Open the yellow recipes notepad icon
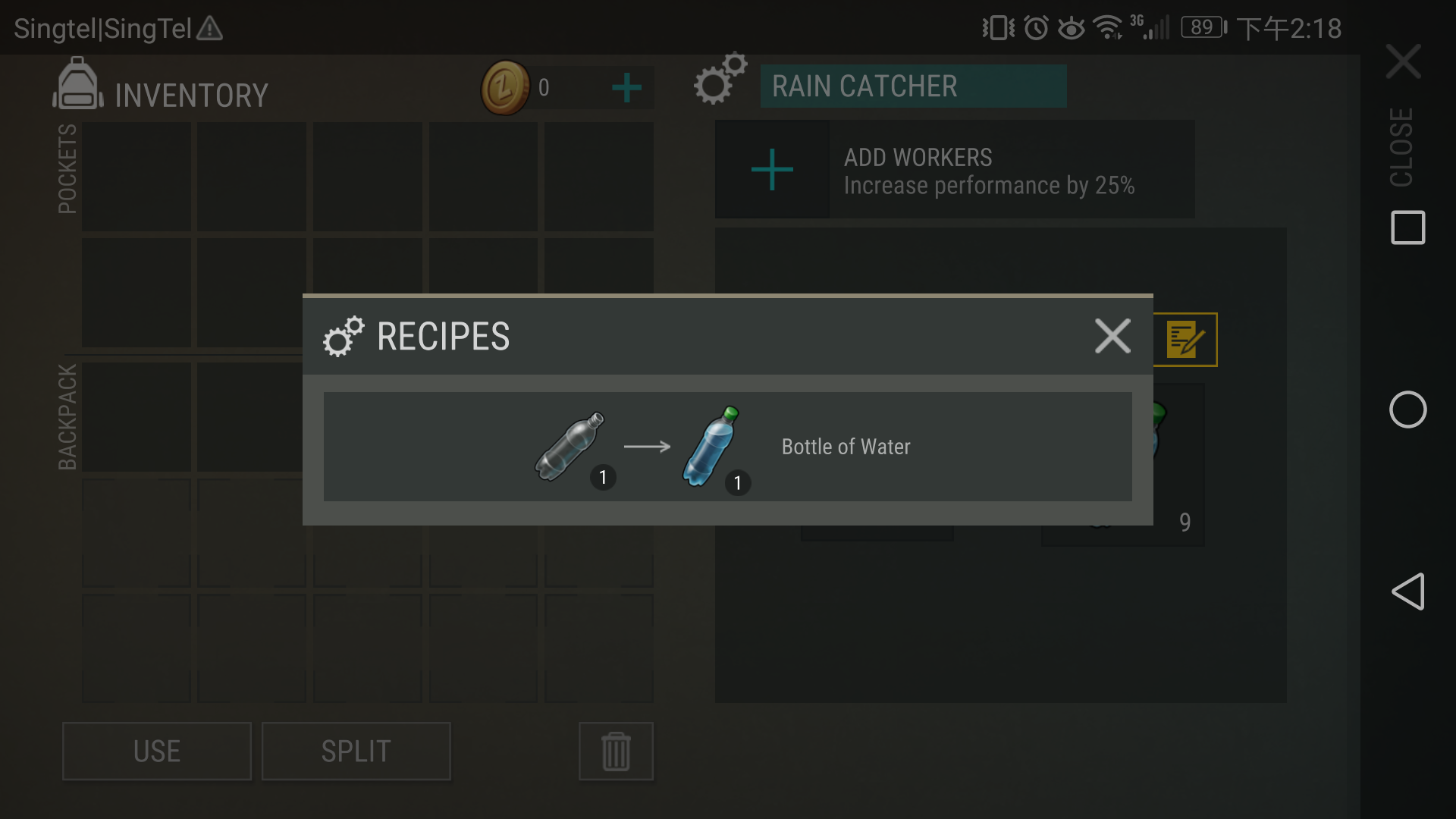 (x=1185, y=339)
